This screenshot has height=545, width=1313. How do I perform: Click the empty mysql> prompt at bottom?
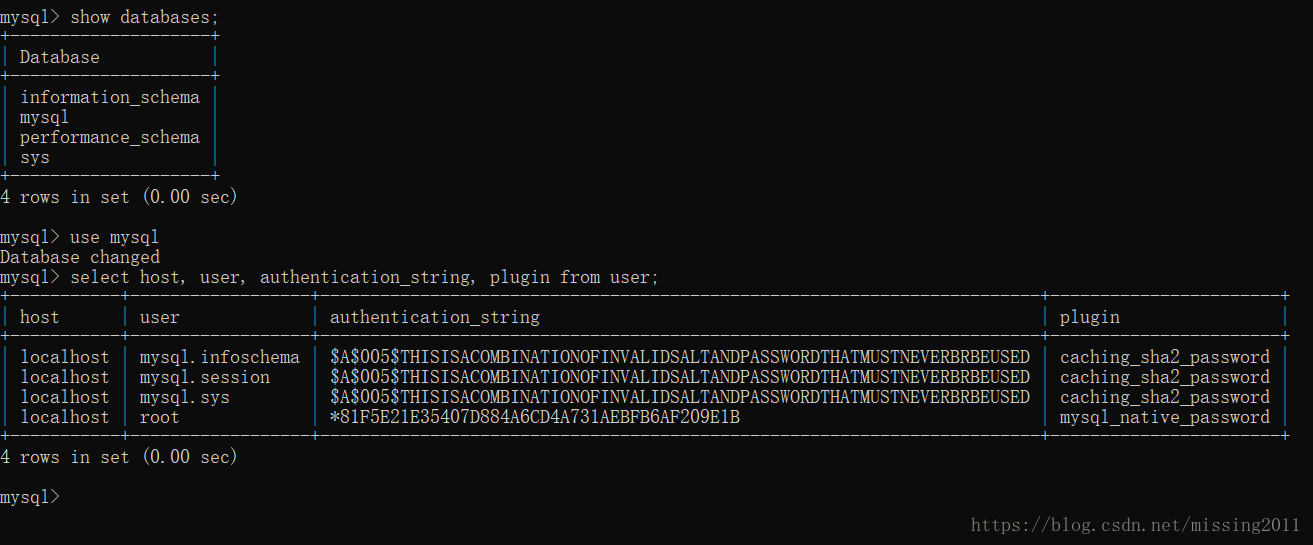click(30, 497)
